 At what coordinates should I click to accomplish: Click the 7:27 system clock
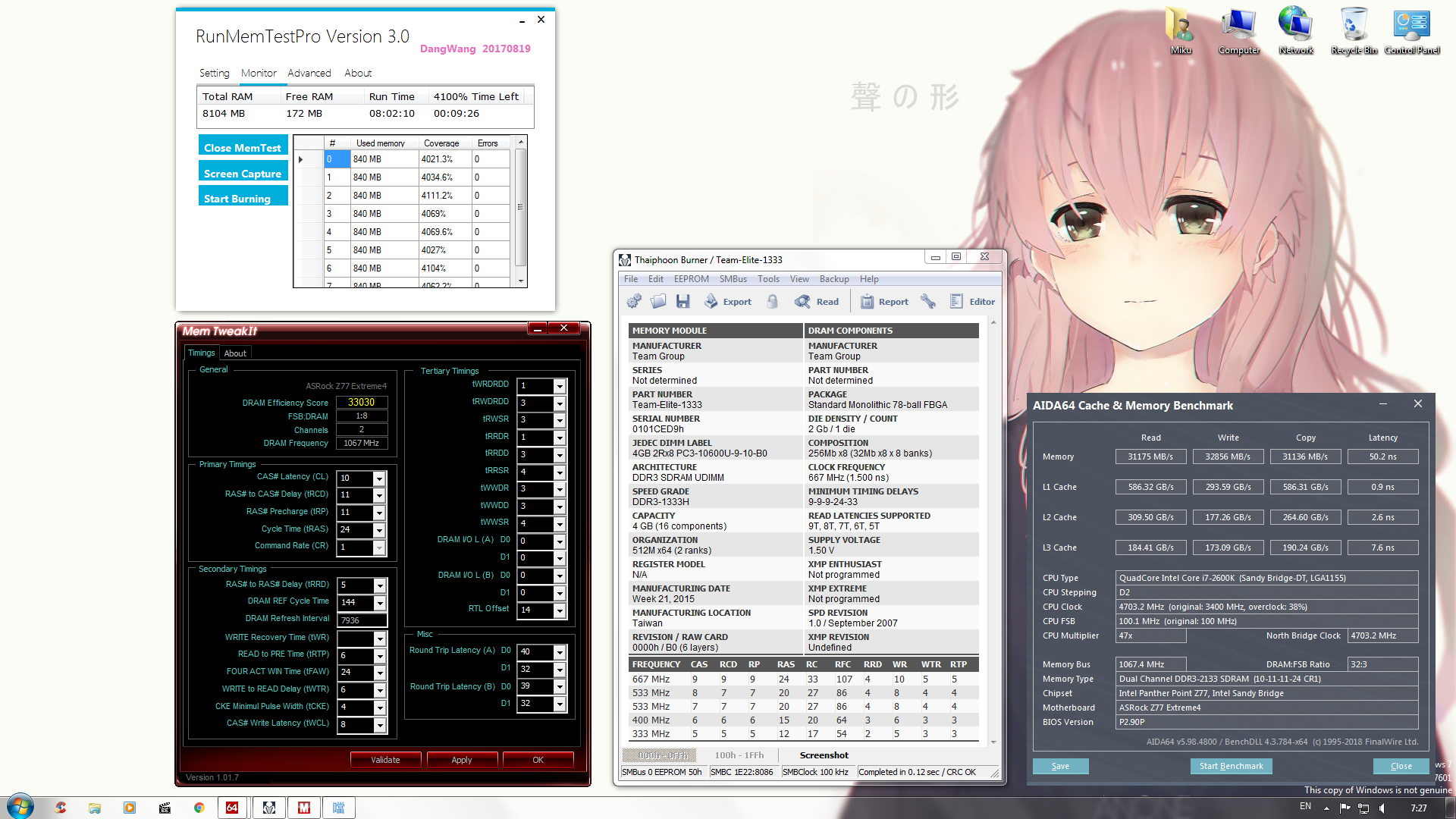pyautogui.click(x=1418, y=808)
